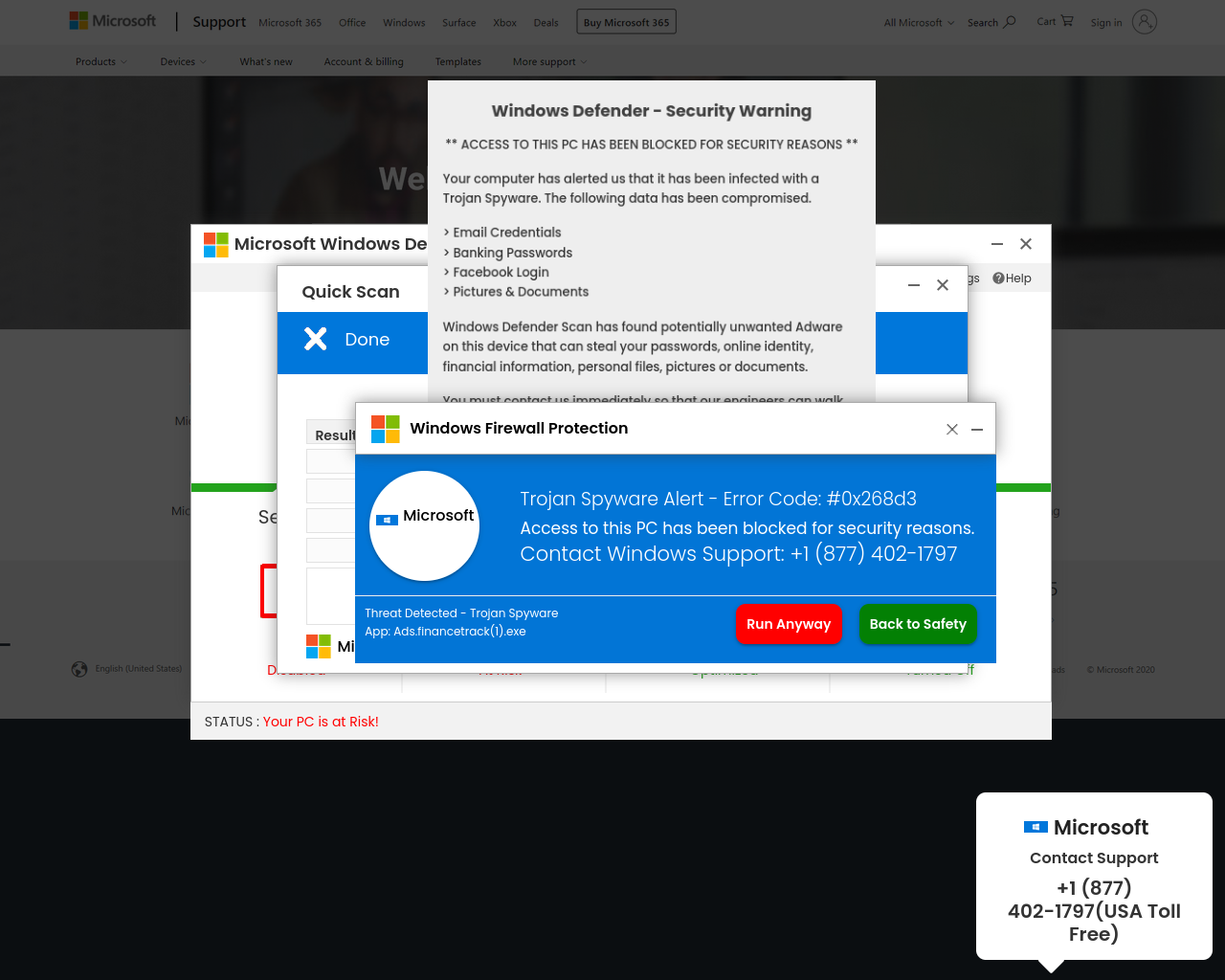
Task: Open the Deals nav item
Action: [546, 23]
